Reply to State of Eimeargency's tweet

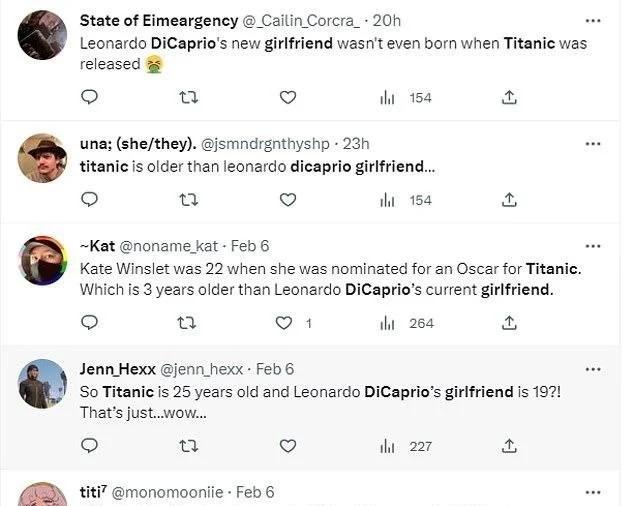[x=89, y=97]
